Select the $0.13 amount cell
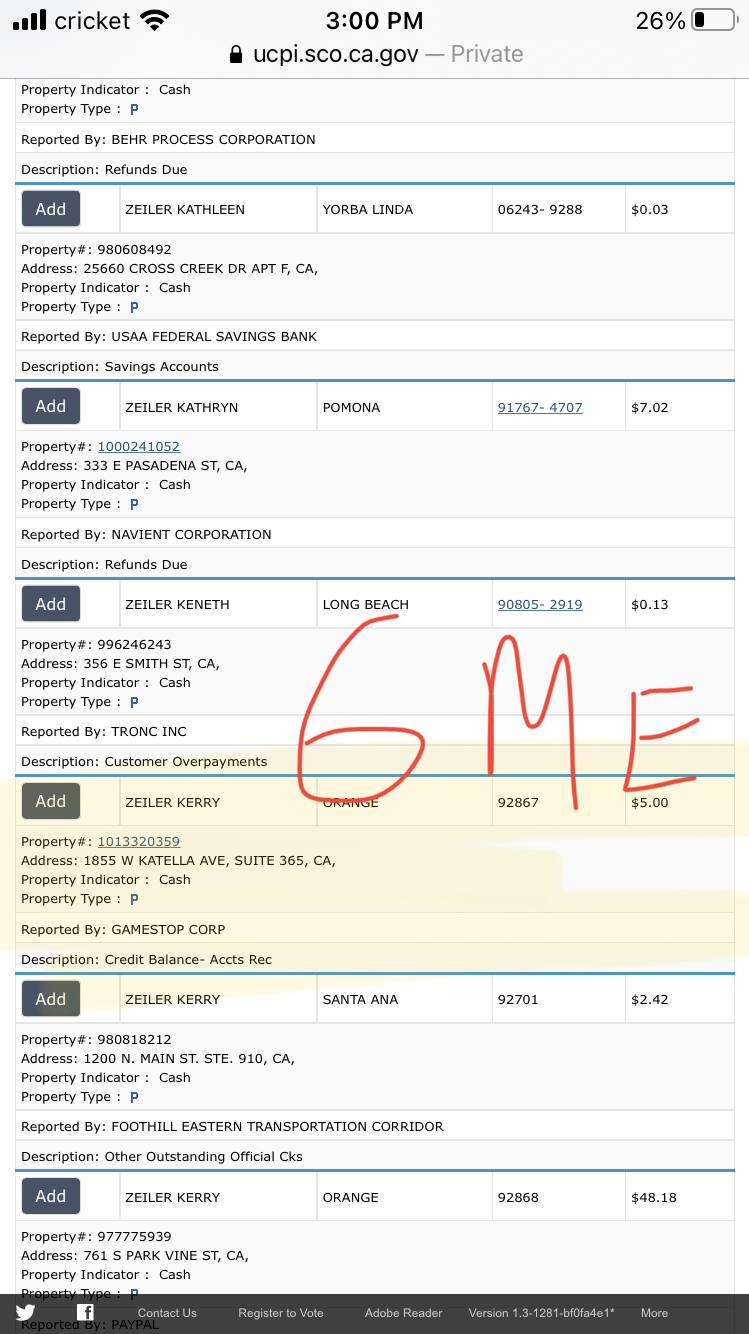Screen dimensions: 749x1334 680,604
